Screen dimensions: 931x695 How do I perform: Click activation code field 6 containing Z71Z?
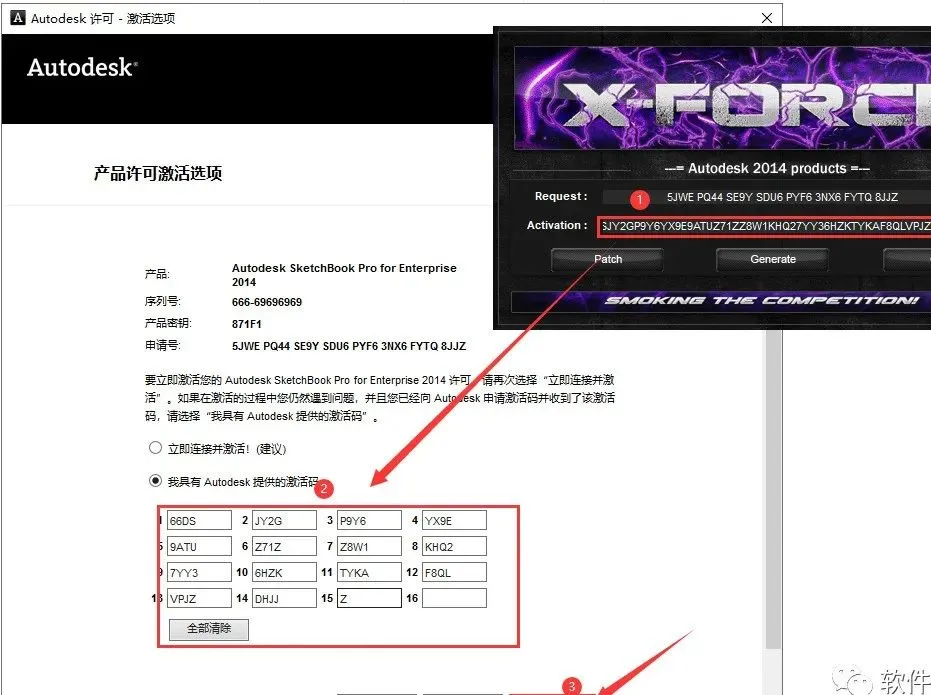click(284, 546)
